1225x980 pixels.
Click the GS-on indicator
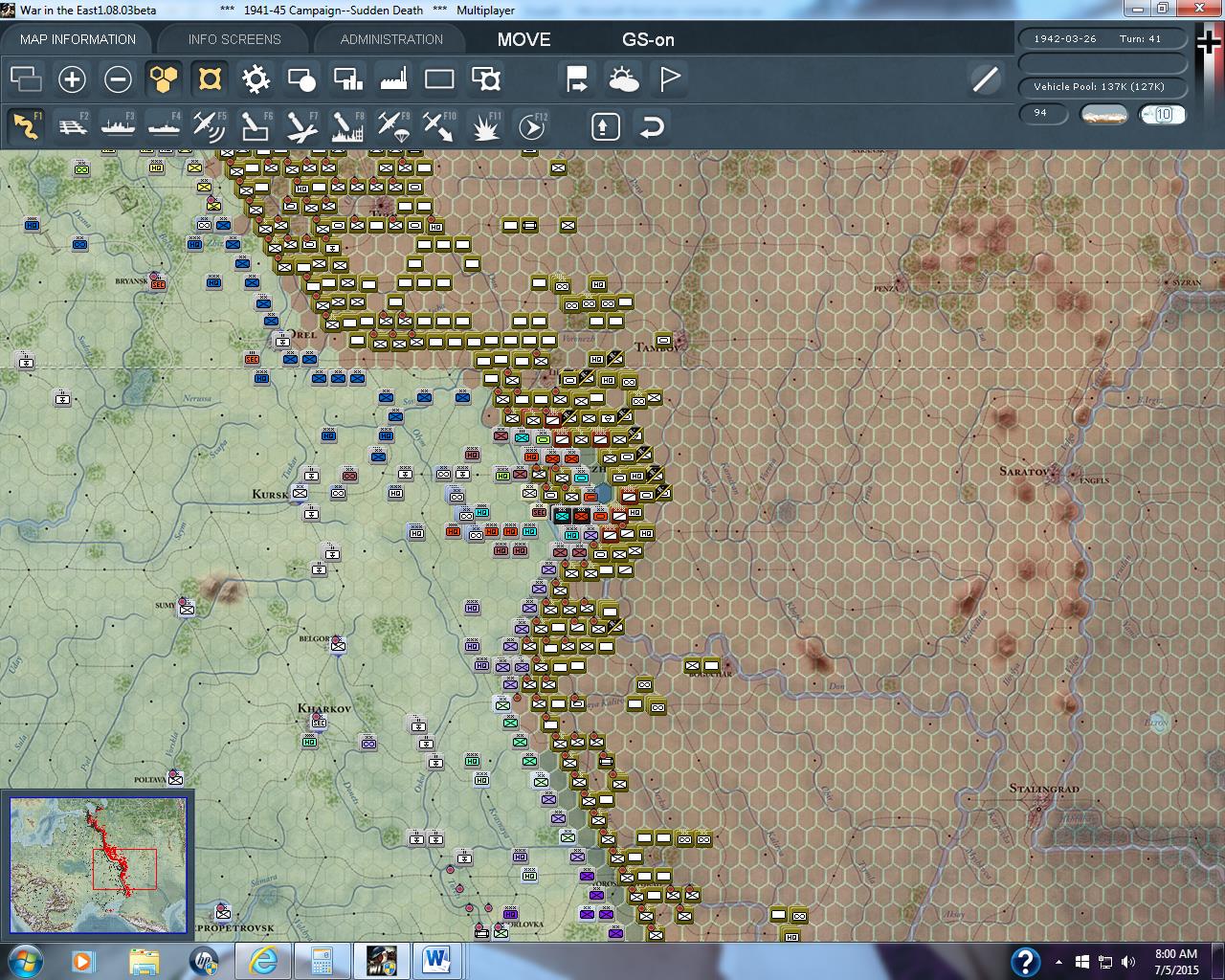point(648,39)
